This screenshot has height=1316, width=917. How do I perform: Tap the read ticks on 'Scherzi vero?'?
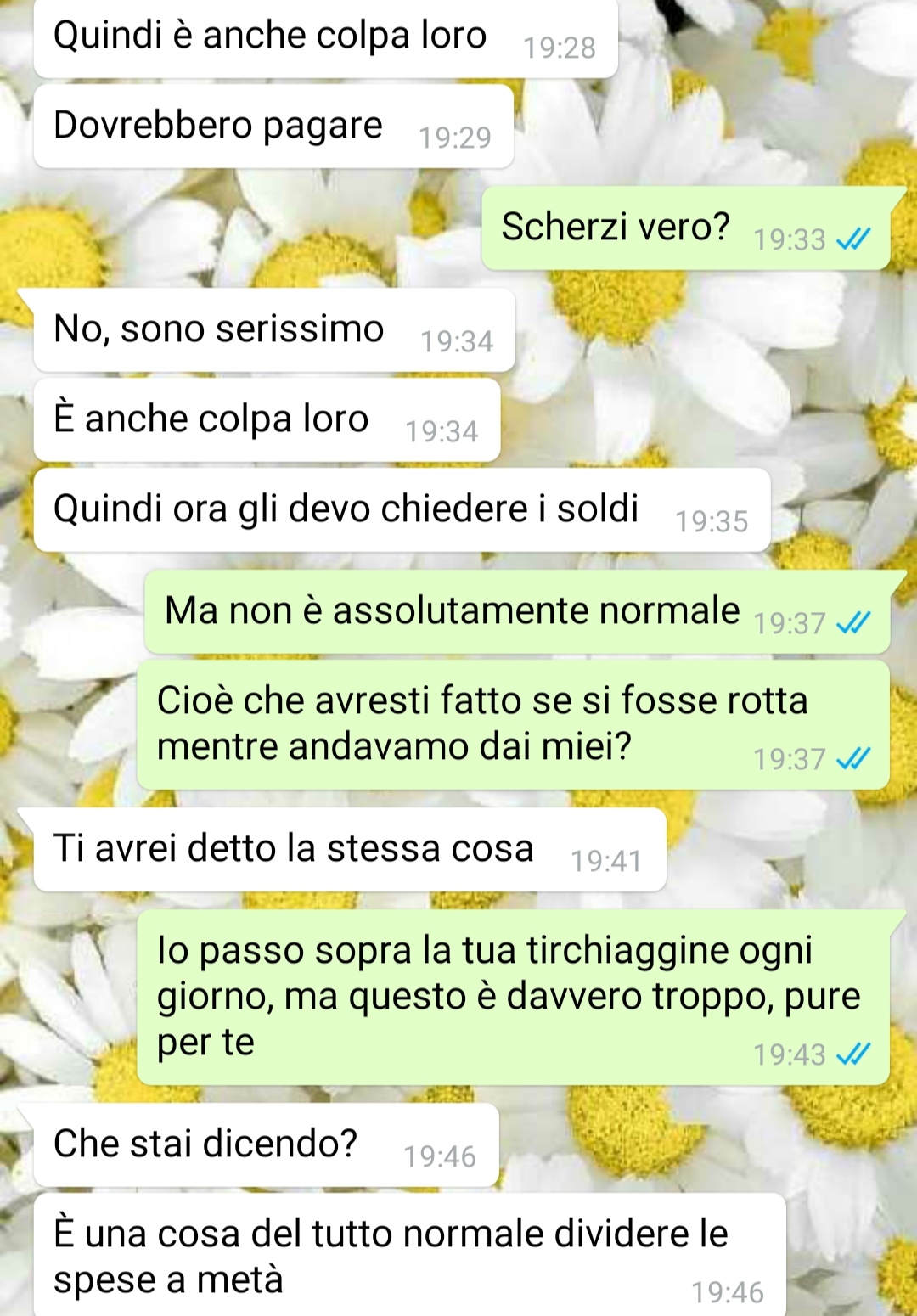(852, 240)
